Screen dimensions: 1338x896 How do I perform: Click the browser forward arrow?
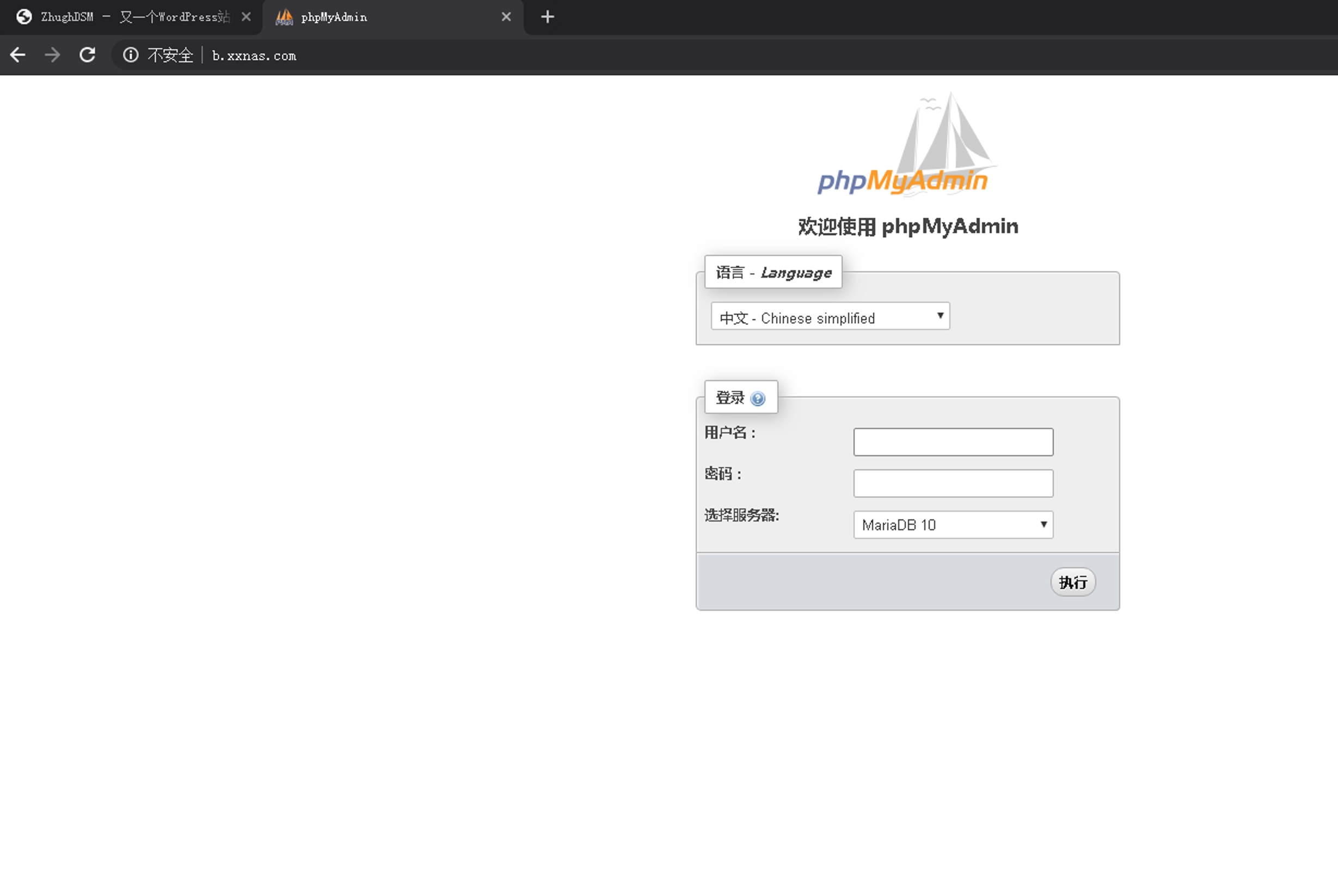pos(53,55)
